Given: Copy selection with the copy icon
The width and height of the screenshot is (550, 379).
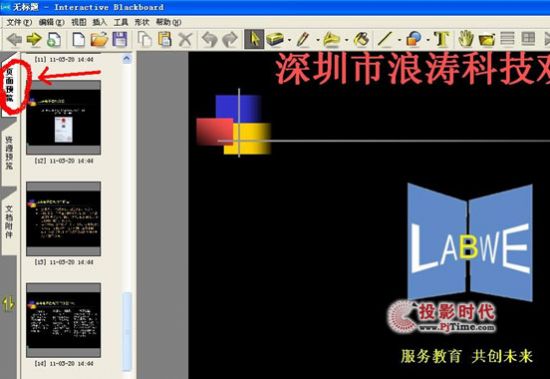Looking at the screenshot, I should tap(145, 39).
